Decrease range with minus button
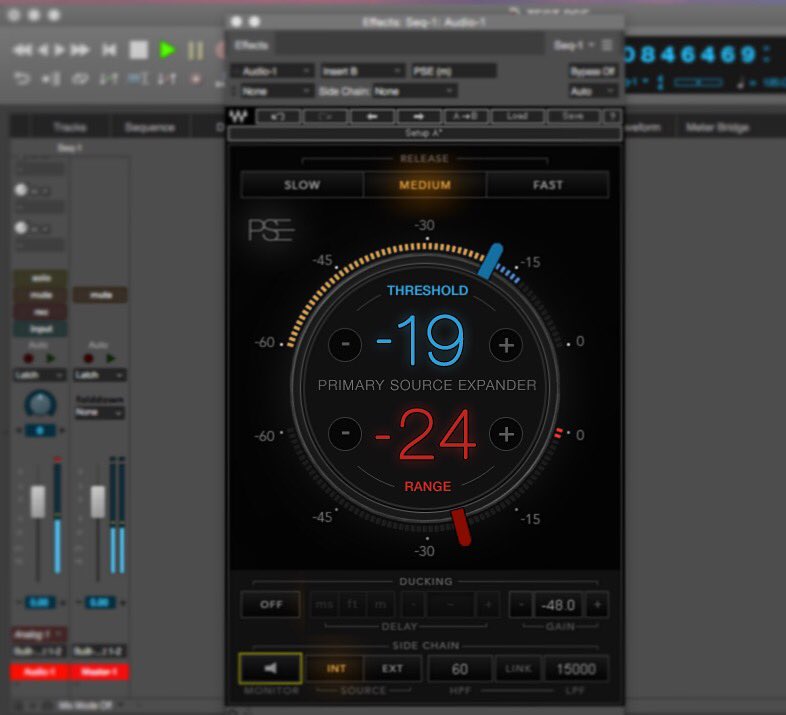Image resolution: width=786 pixels, height=715 pixels. click(345, 433)
